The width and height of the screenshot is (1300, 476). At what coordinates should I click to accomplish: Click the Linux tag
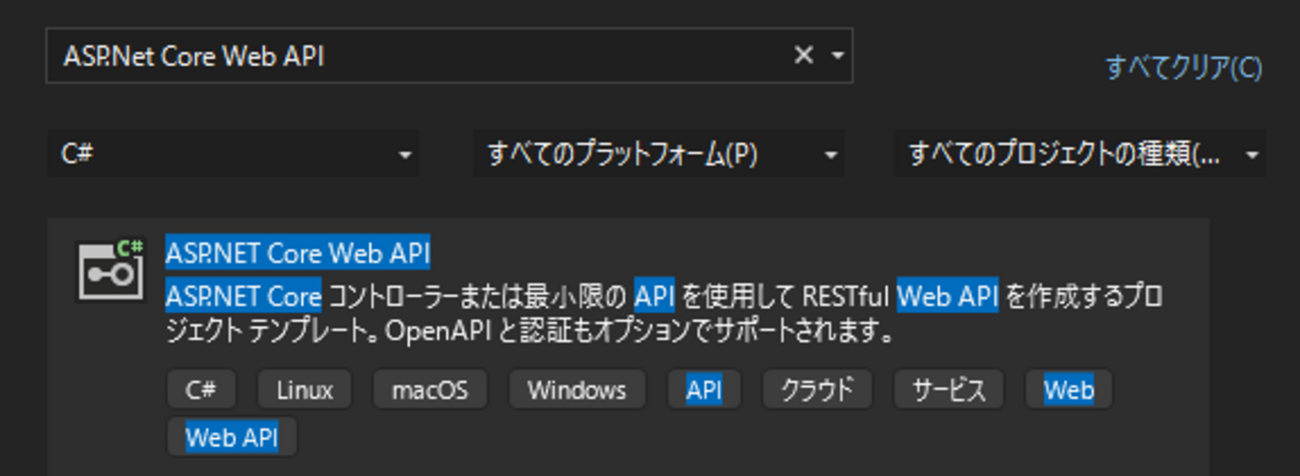click(x=305, y=389)
